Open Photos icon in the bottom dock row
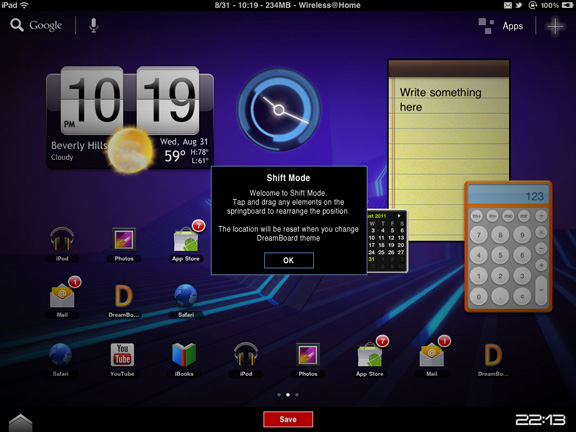Viewport: 576px width, 432px height. click(x=308, y=354)
